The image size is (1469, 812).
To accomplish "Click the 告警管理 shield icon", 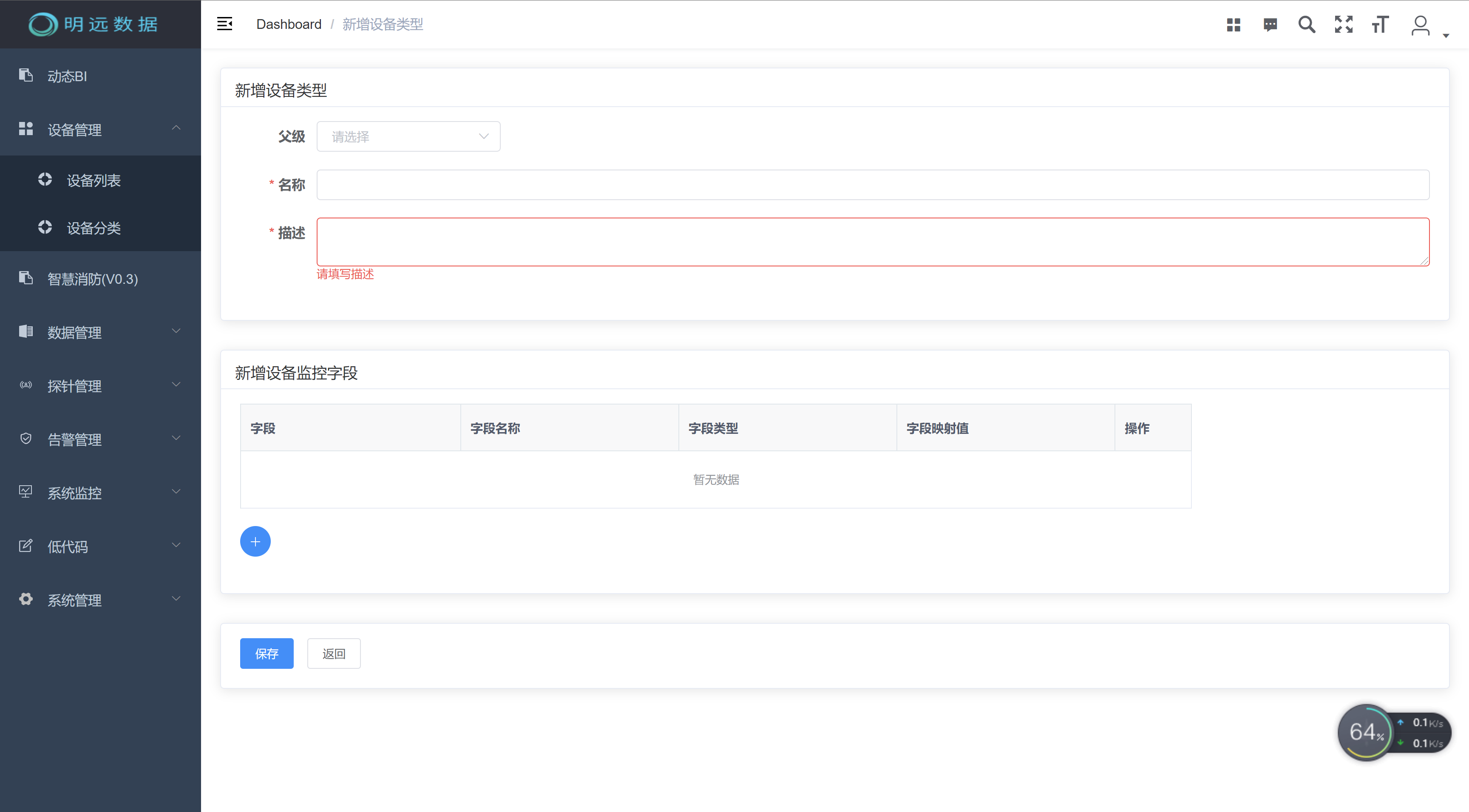I will 26,439.
